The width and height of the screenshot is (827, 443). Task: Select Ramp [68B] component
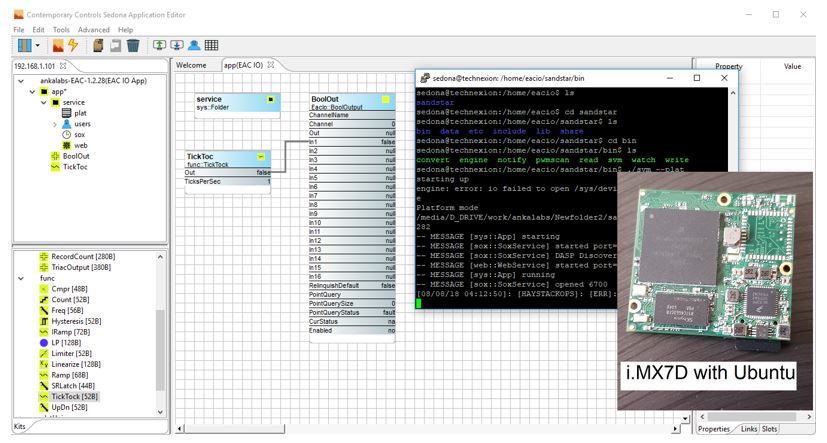pyautogui.click(x=70, y=375)
